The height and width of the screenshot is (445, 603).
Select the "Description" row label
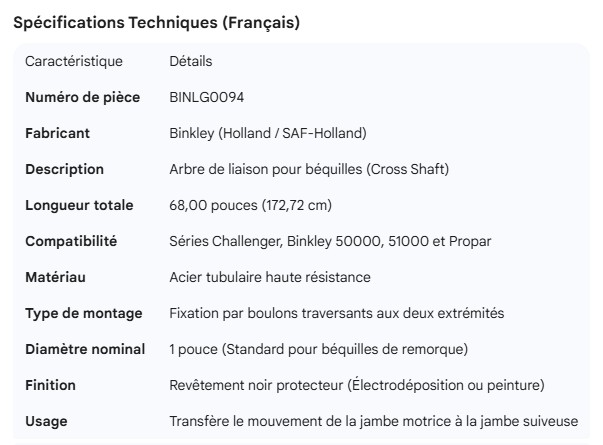coord(64,170)
